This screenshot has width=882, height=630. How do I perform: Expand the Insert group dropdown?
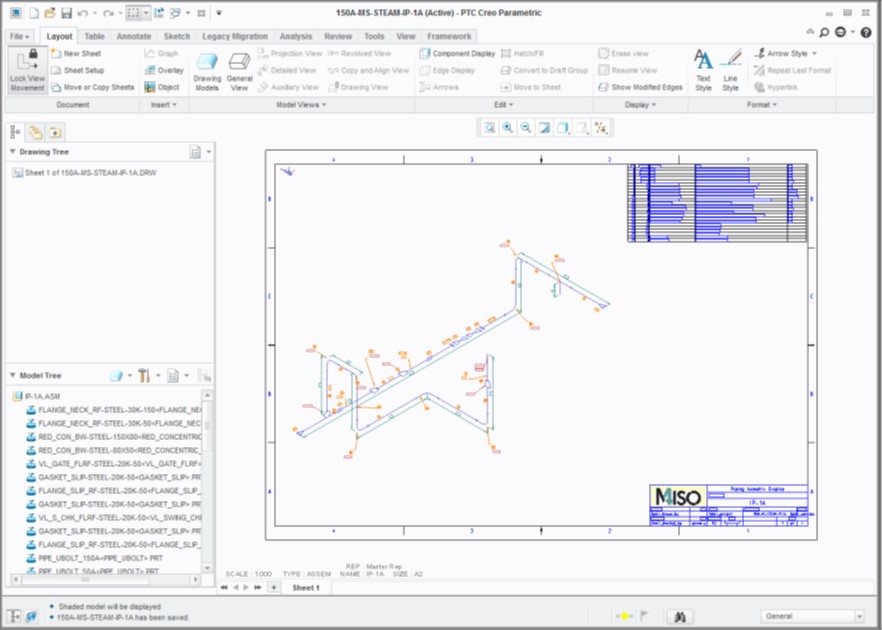point(164,105)
